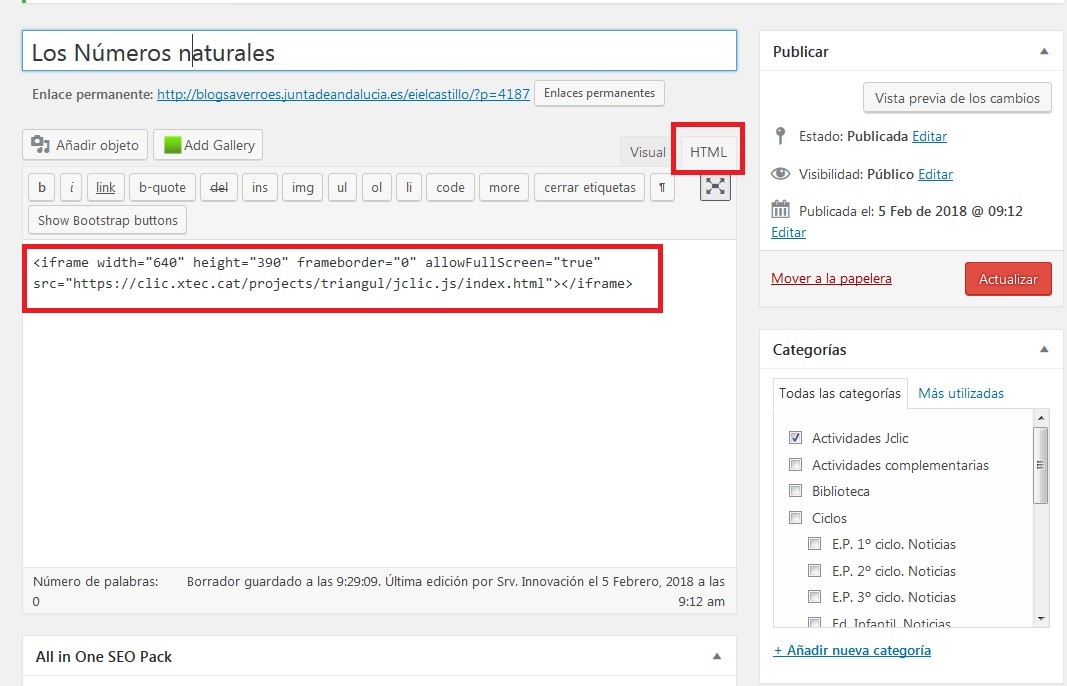
Task: Click Vista previa de los cambios button
Action: [957, 98]
